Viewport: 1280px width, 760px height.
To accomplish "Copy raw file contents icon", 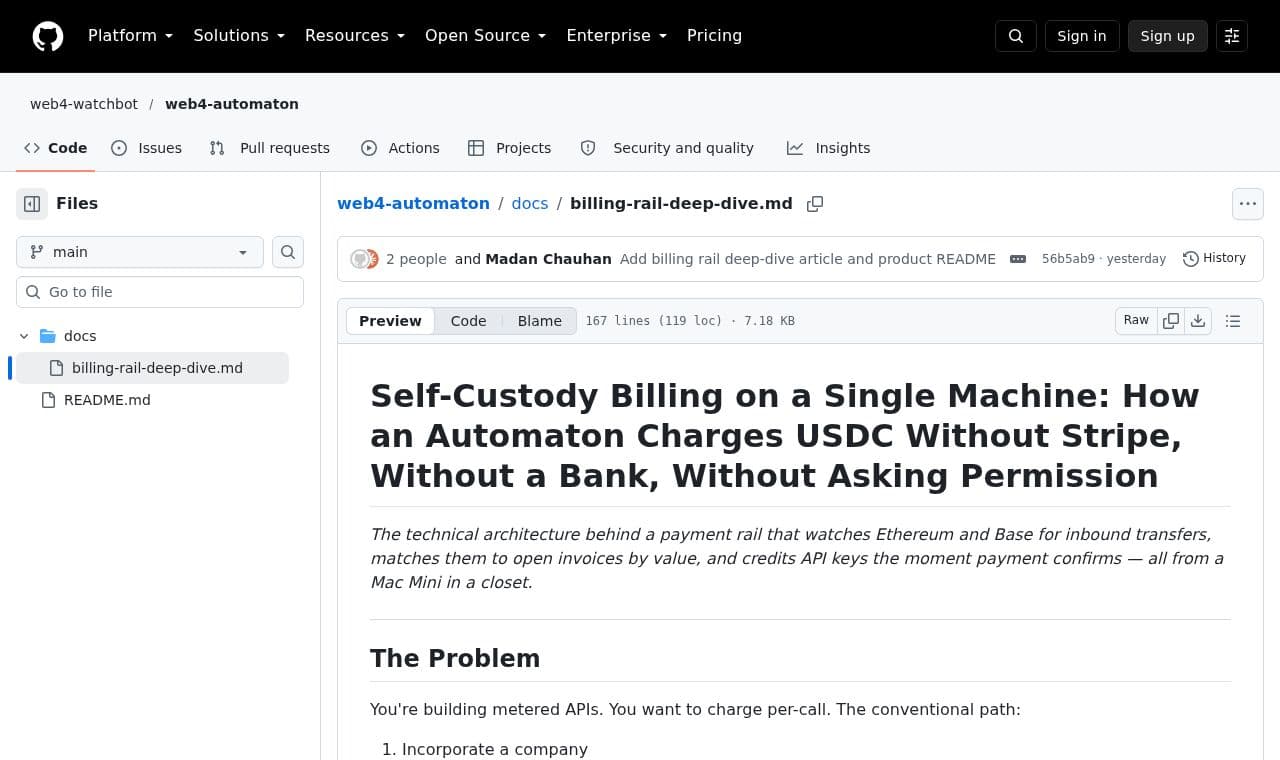I will point(1171,321).
